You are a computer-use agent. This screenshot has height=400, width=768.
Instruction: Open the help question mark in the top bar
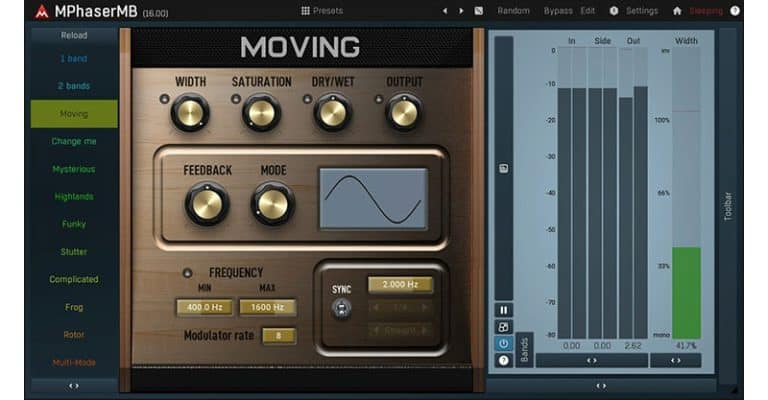[735, 11]
